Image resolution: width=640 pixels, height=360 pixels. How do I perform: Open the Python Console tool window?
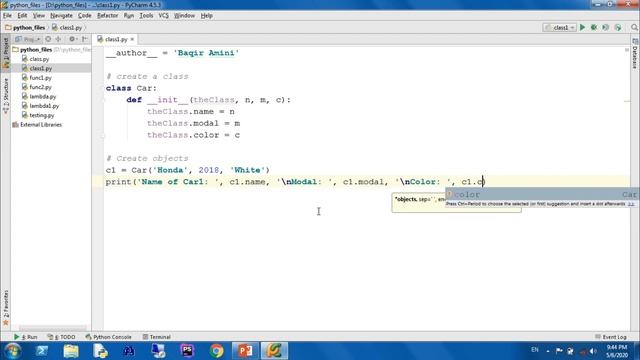[109, 337]
